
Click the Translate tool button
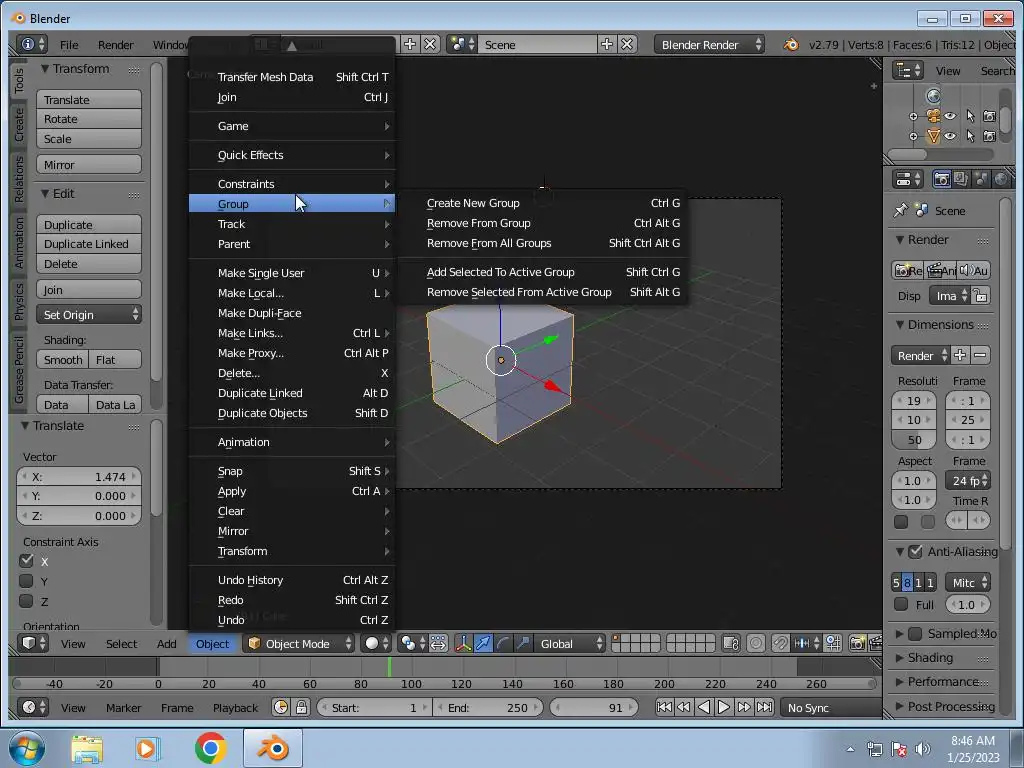pos(89,99)
